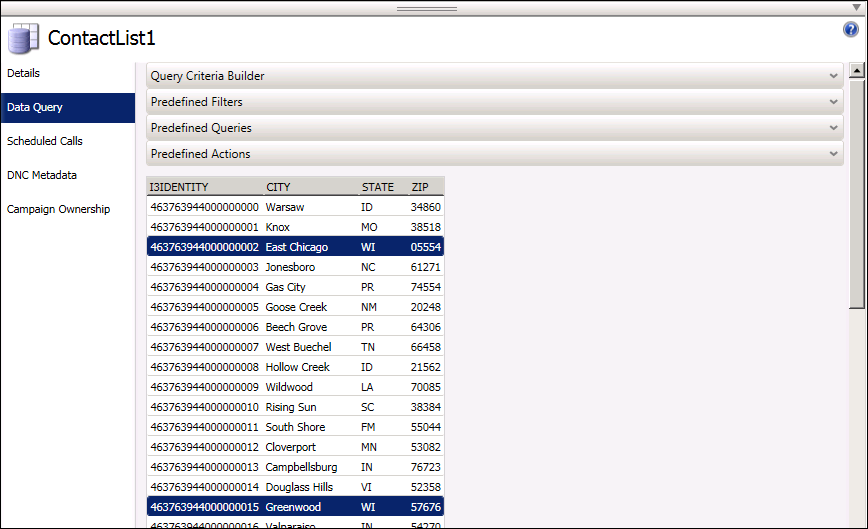Click the ContactList1 database icon
Viewport: 868px width, 529px height.
23,39
